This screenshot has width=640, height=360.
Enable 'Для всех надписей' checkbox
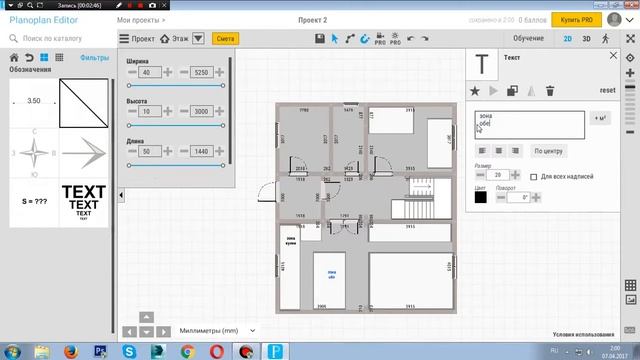click(533, 177)
